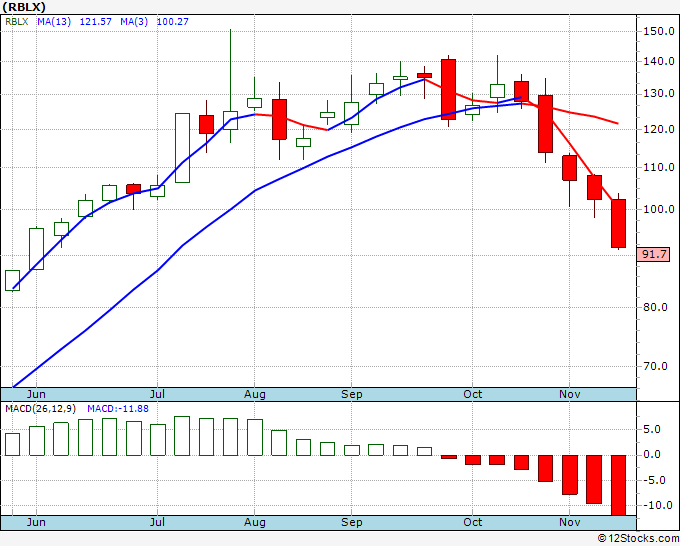
Task: Click Oct on the MACD panel axis
Action: tap(472, 523)
